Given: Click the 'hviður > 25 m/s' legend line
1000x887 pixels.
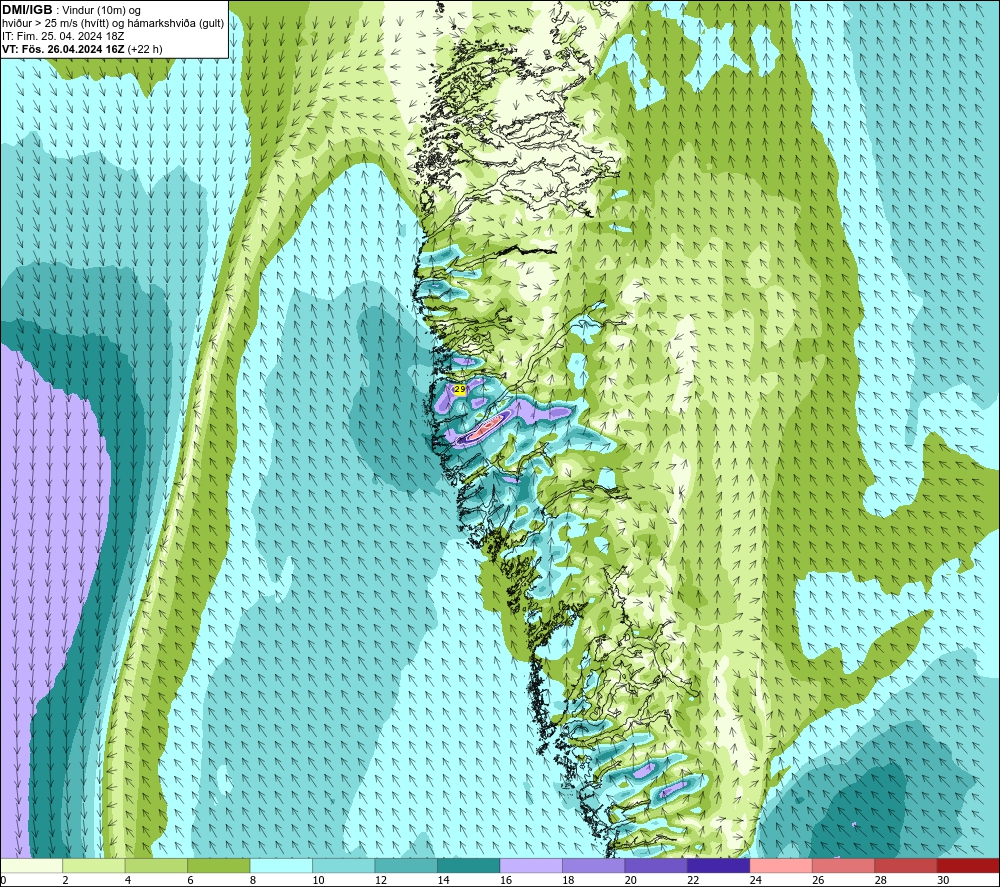Looking at the screenshot, I should [x=113, y=24].
